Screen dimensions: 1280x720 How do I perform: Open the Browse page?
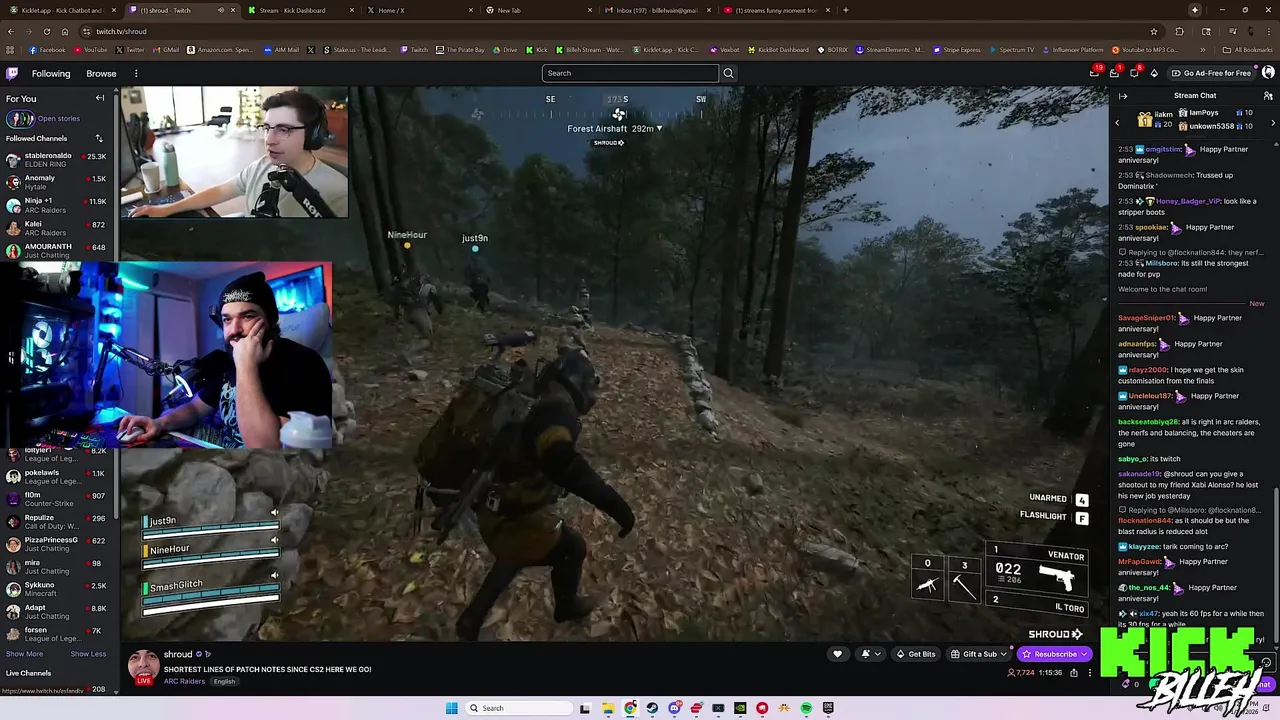101,73
